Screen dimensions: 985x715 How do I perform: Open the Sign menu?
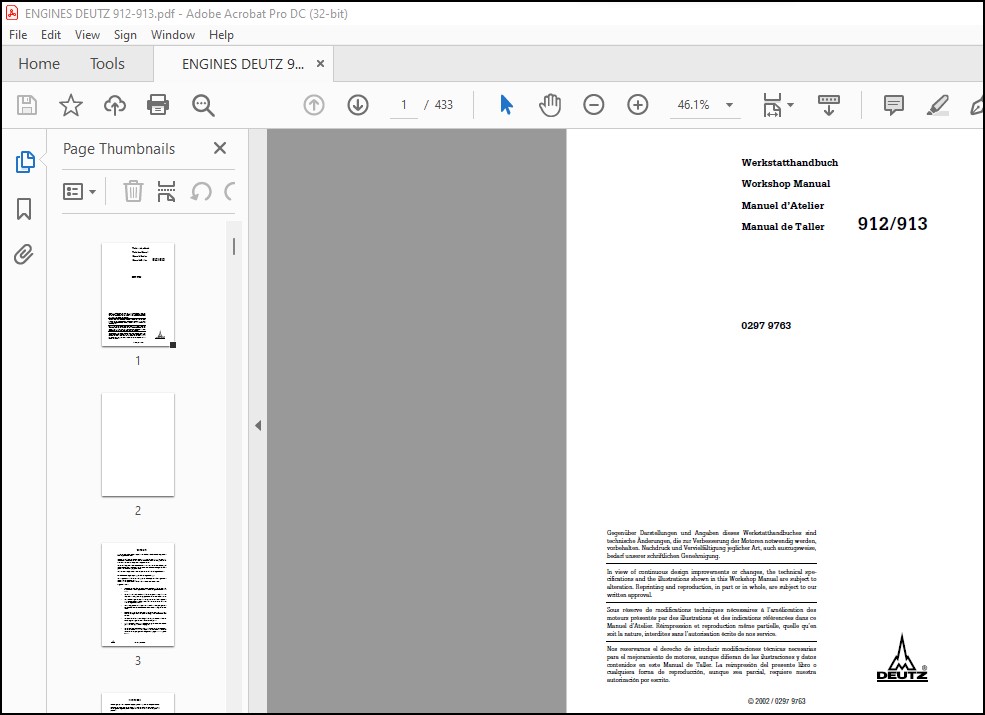125,35
